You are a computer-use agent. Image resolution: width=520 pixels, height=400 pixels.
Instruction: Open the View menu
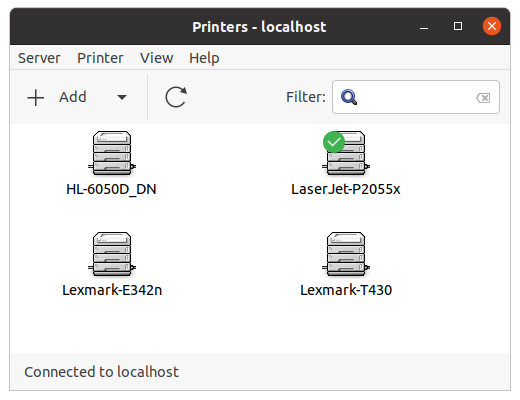(157, 58)
